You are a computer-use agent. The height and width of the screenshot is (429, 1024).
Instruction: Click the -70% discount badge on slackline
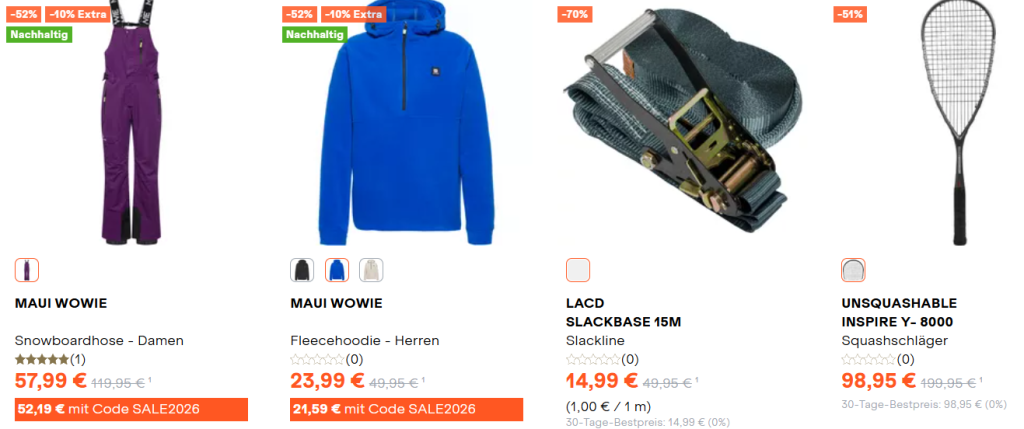[x=575, y=14]
